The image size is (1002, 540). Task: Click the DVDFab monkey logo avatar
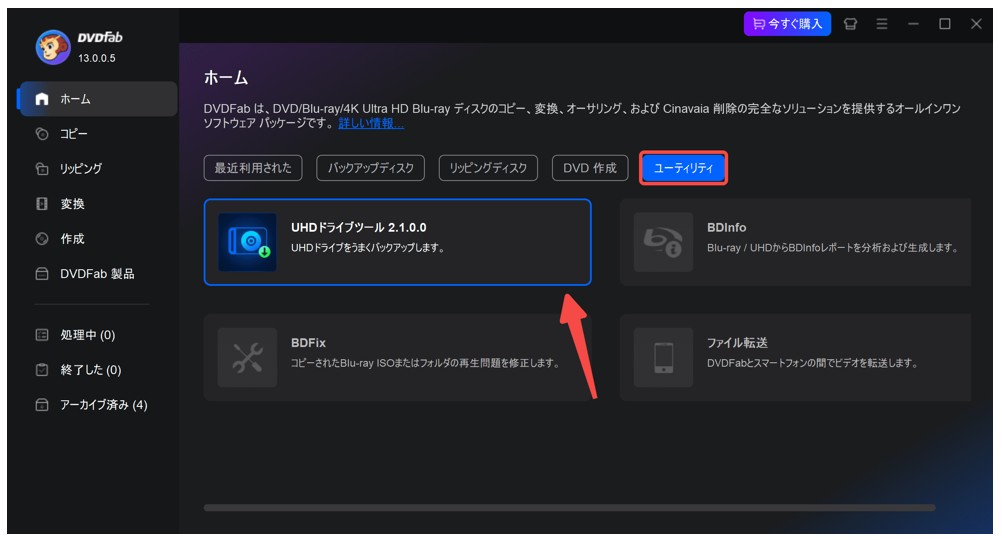pyautogui.click(x=53, y=47)
